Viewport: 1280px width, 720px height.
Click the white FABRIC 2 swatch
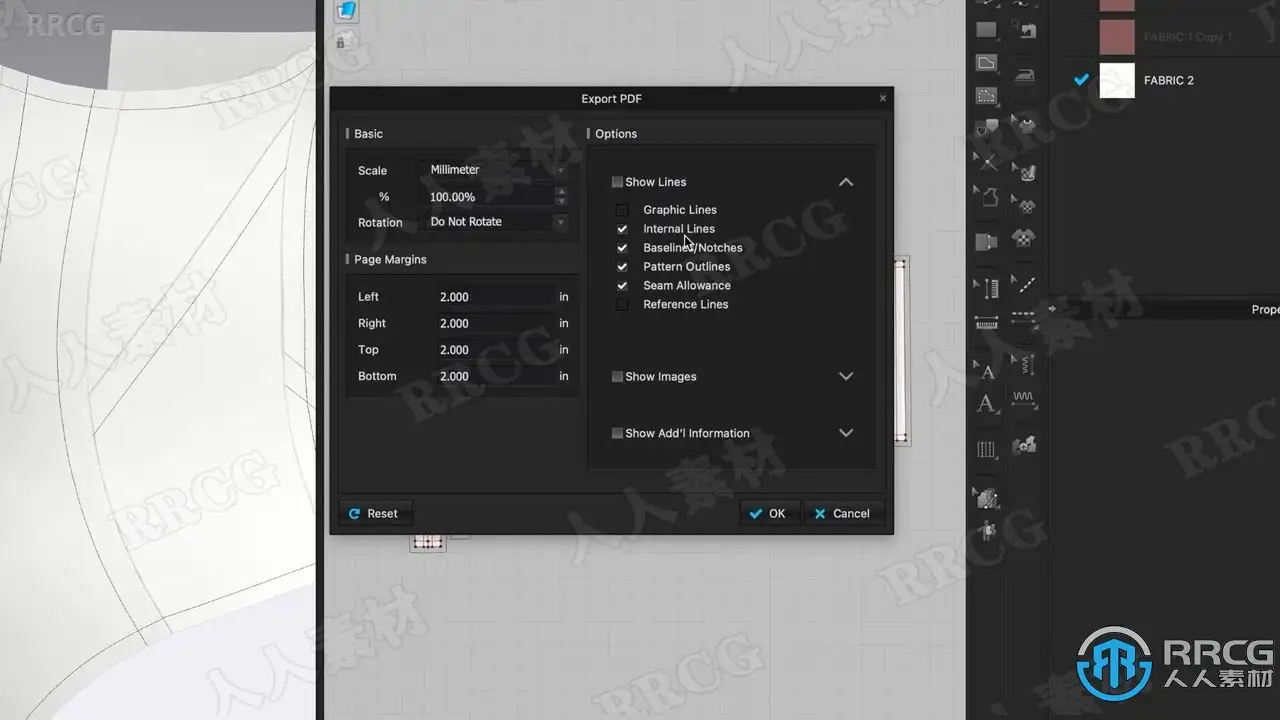tap(1117, 81)
